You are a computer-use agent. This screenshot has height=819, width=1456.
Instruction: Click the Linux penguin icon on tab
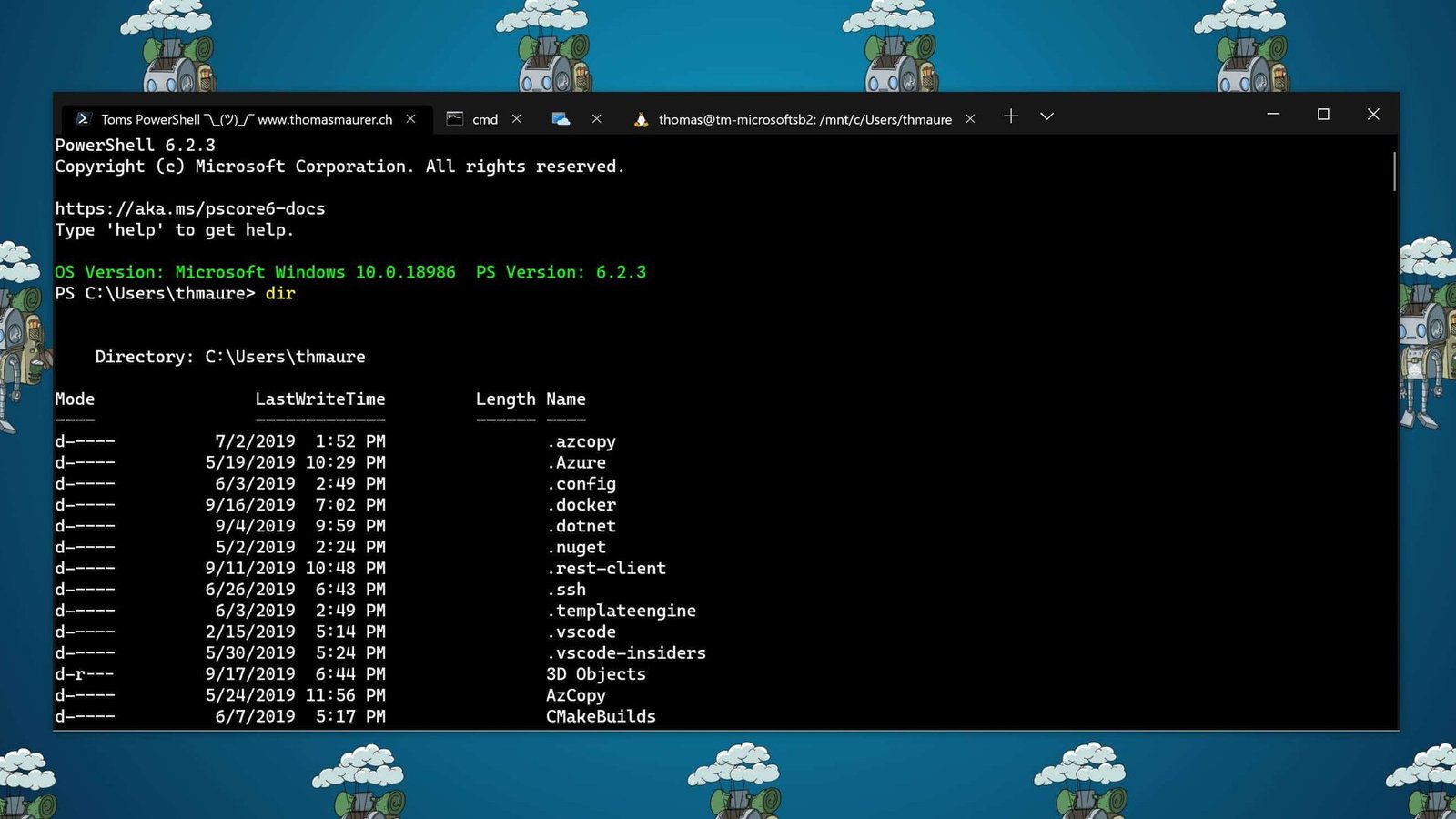pos(642,119)
